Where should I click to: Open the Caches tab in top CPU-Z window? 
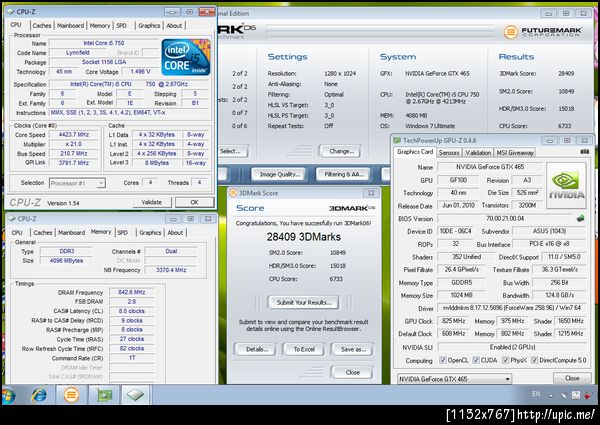pos(42,26)
